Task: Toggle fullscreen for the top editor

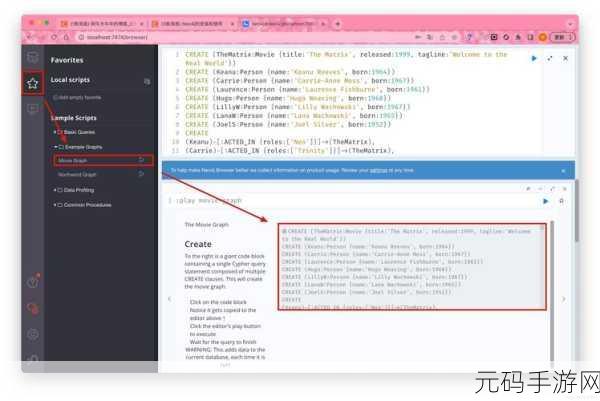Action: [x=550, y=59]
